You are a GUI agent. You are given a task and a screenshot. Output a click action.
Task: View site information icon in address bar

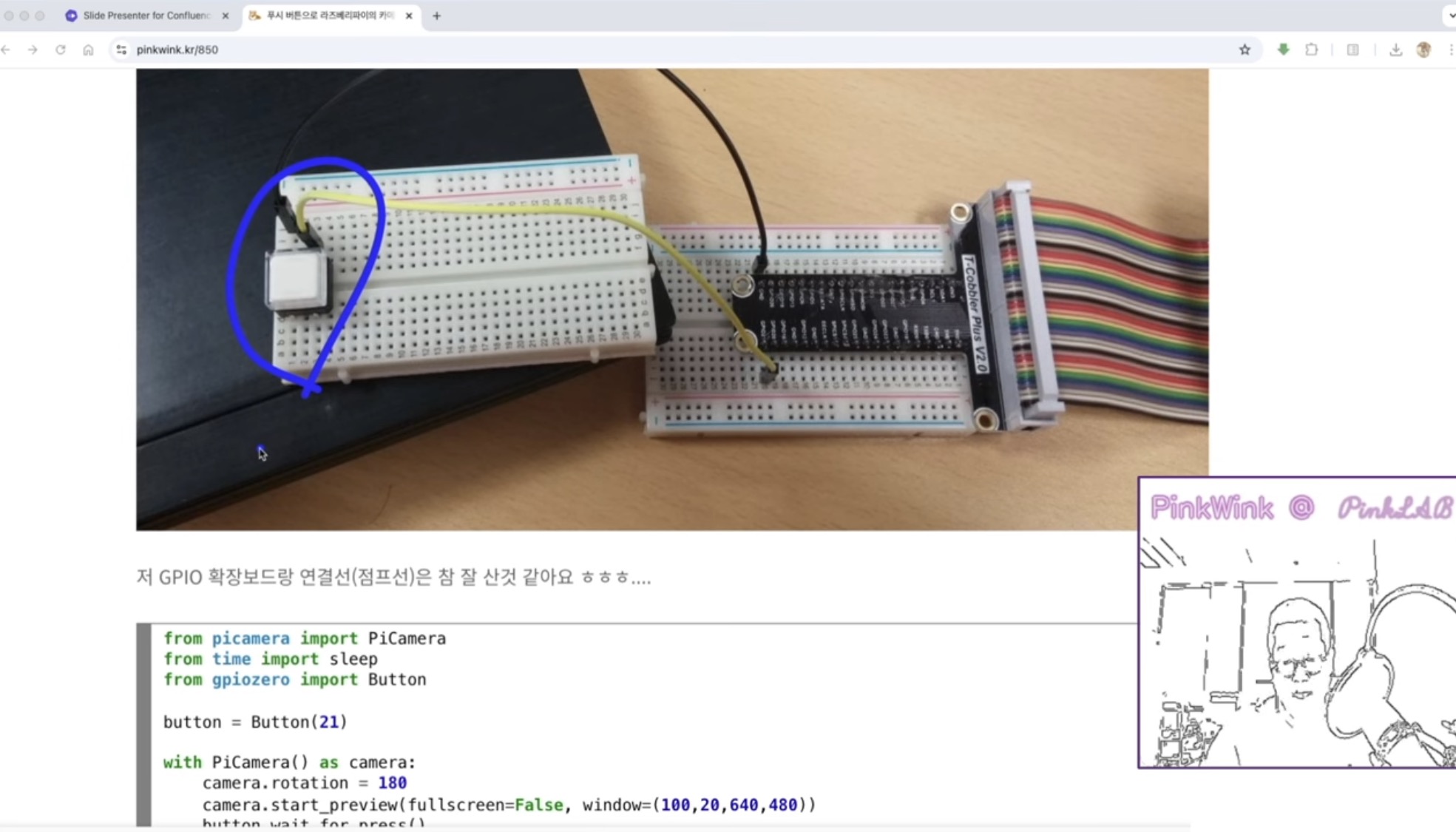coord(121,50)
